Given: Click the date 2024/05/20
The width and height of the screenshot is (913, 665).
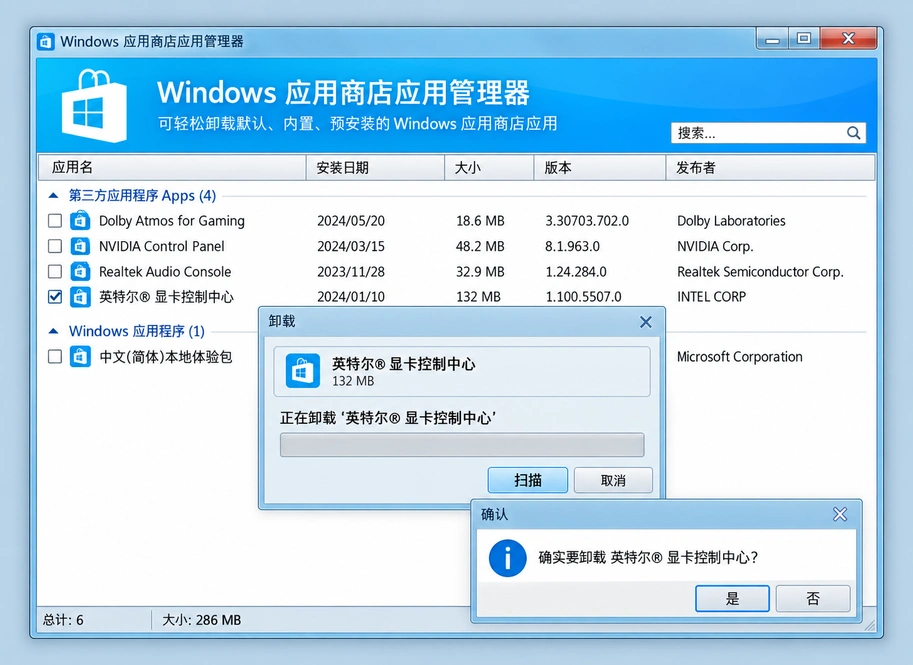Looking at the screenshot, I should tap(351, 221).
